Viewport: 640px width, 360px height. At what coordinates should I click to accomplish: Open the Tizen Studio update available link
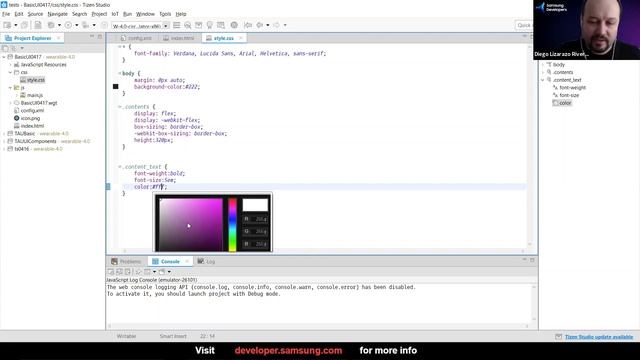[x=599, y=337]
